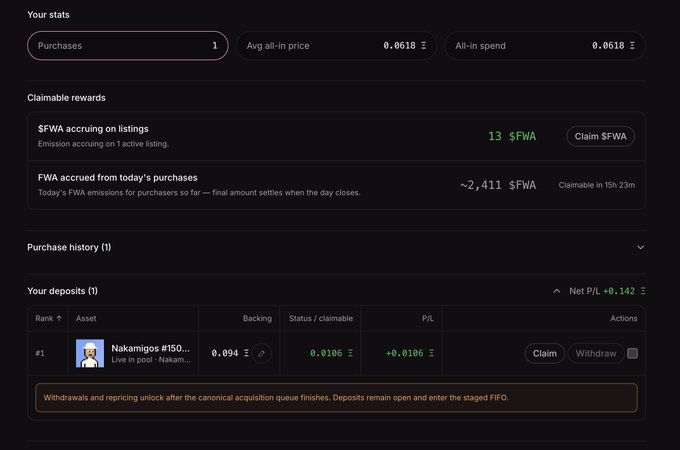The image size is (680, 450).
Task: Select the Avg all-in price stat
Action: point(336,46)
